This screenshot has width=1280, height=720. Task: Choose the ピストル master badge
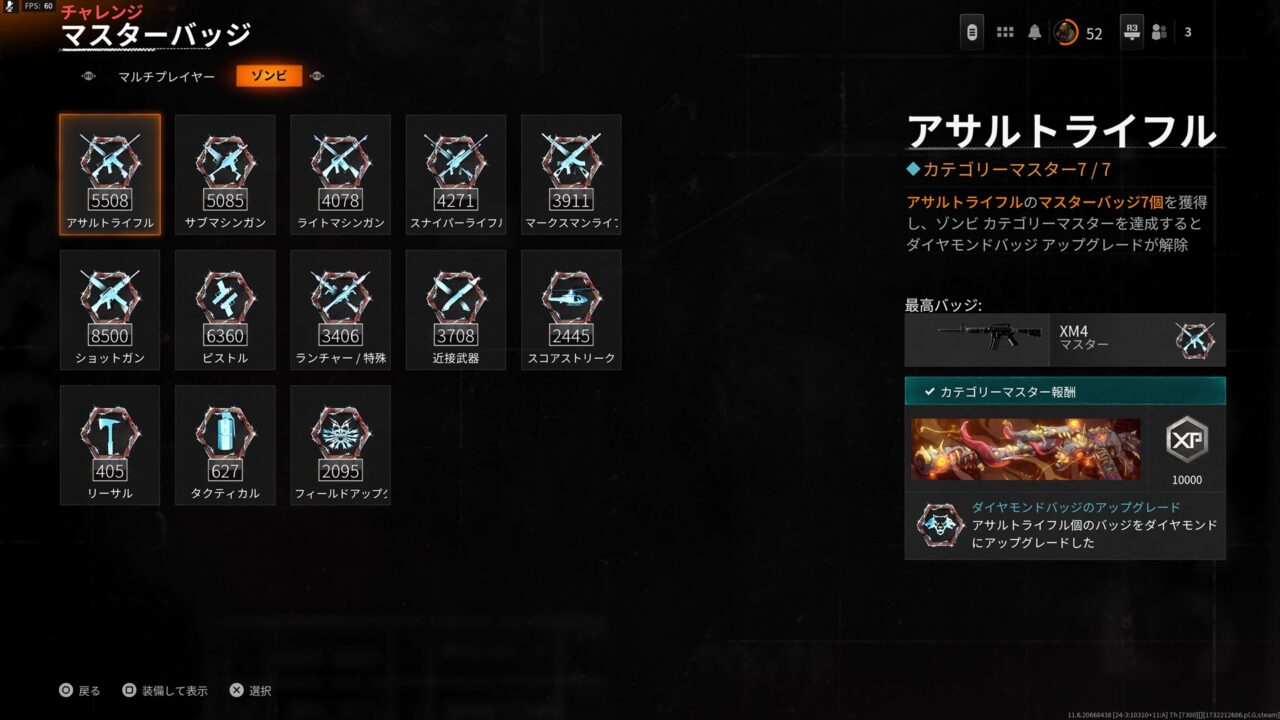225,310
